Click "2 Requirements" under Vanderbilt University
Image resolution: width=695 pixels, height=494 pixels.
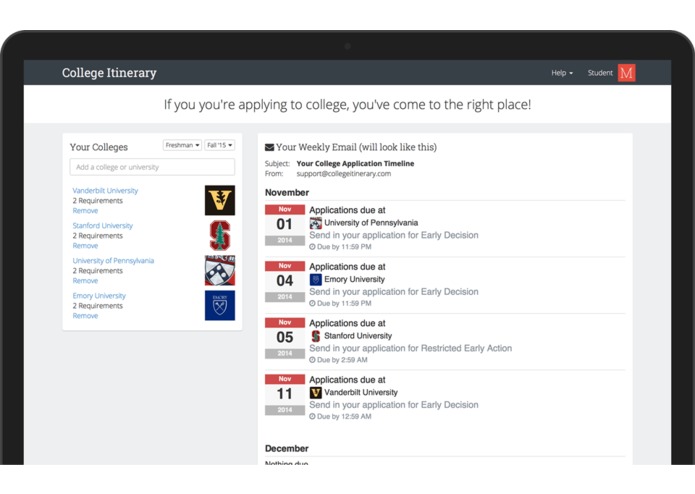click(x=98, y=201)
